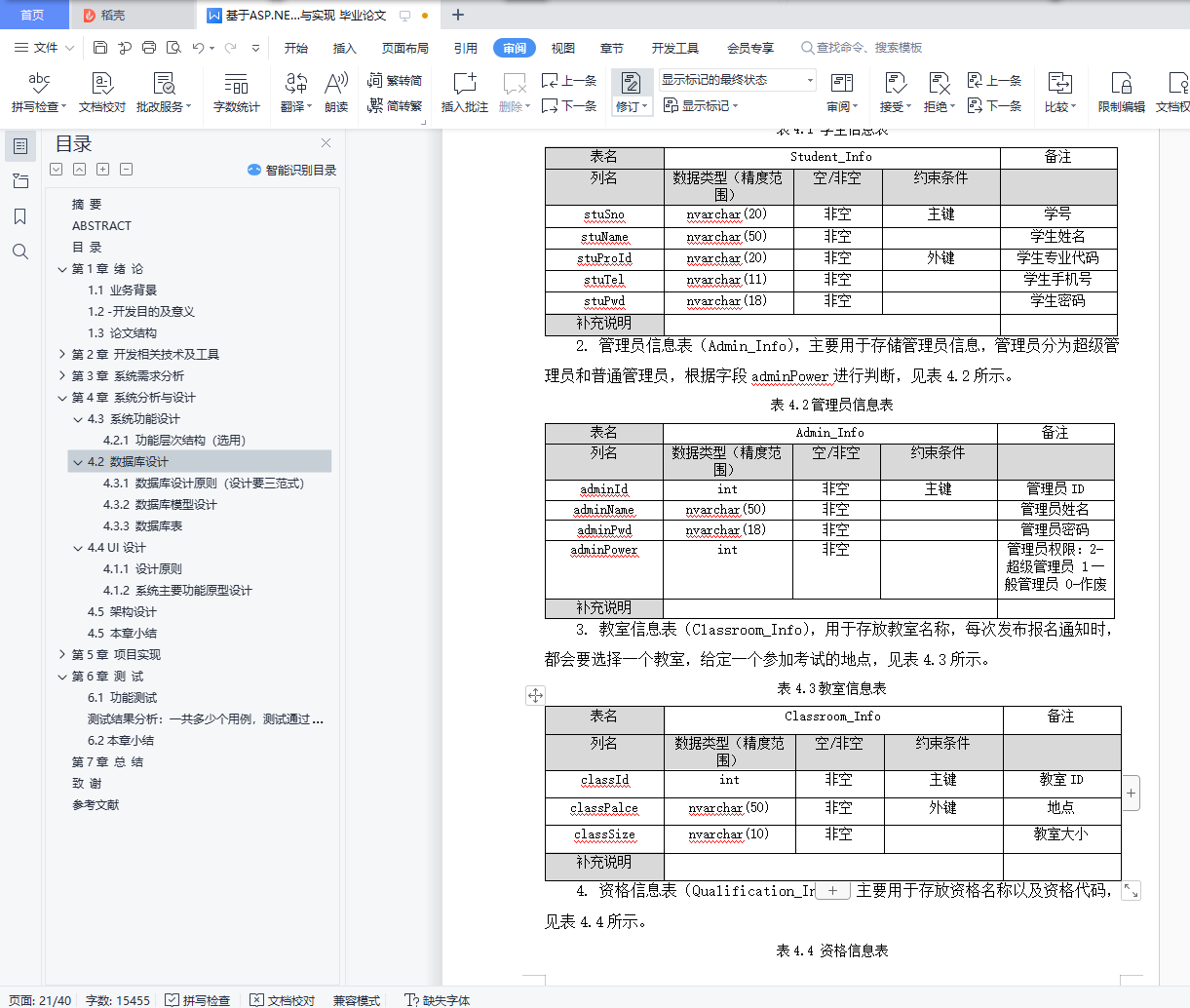Open Print Preview from the quick access bar

(173, 47)
